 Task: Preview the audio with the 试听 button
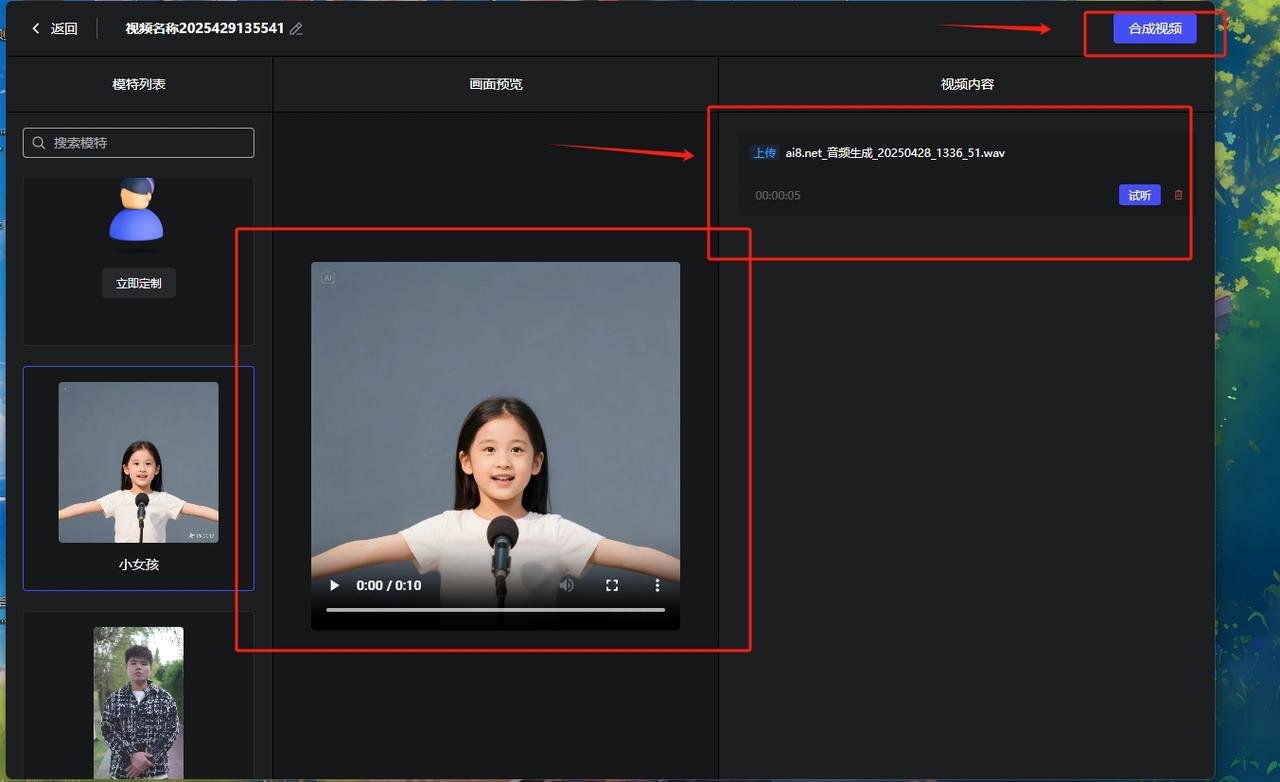(x=1139, y=195)
